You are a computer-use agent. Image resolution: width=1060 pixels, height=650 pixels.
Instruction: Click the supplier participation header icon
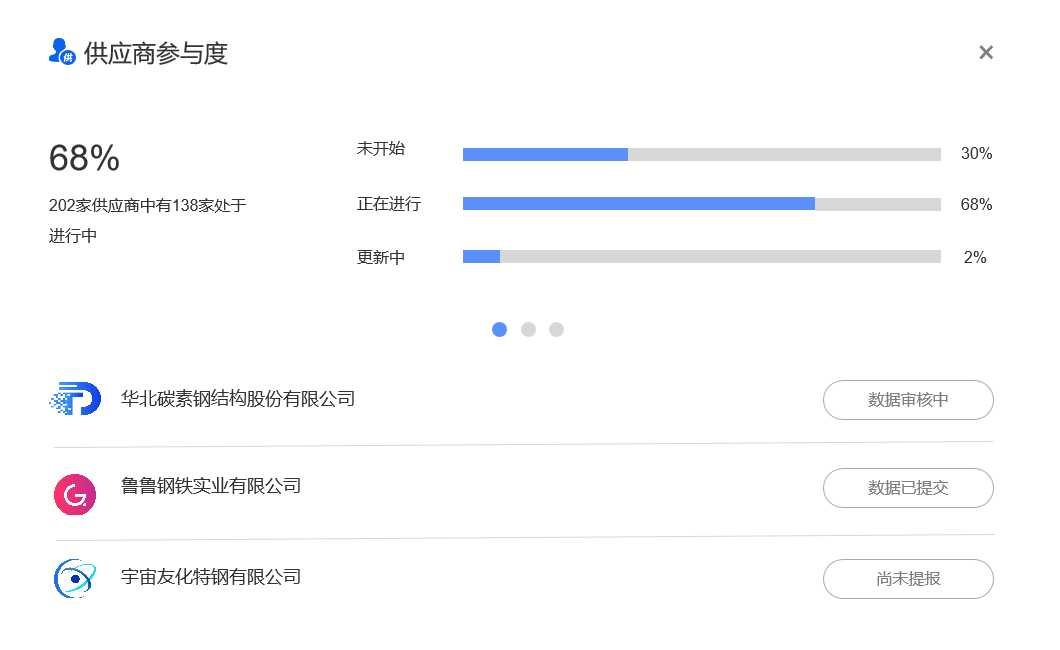point(62,52)
